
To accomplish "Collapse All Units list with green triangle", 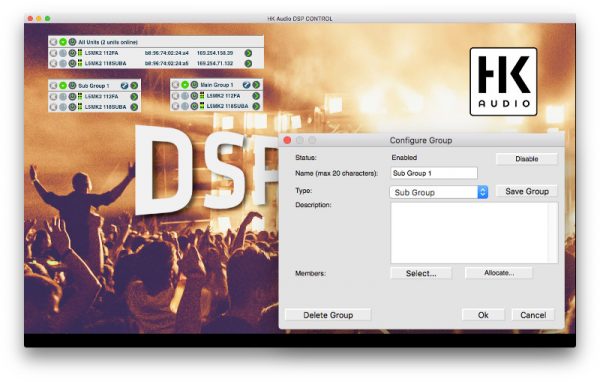I will [x=63, y=42].
